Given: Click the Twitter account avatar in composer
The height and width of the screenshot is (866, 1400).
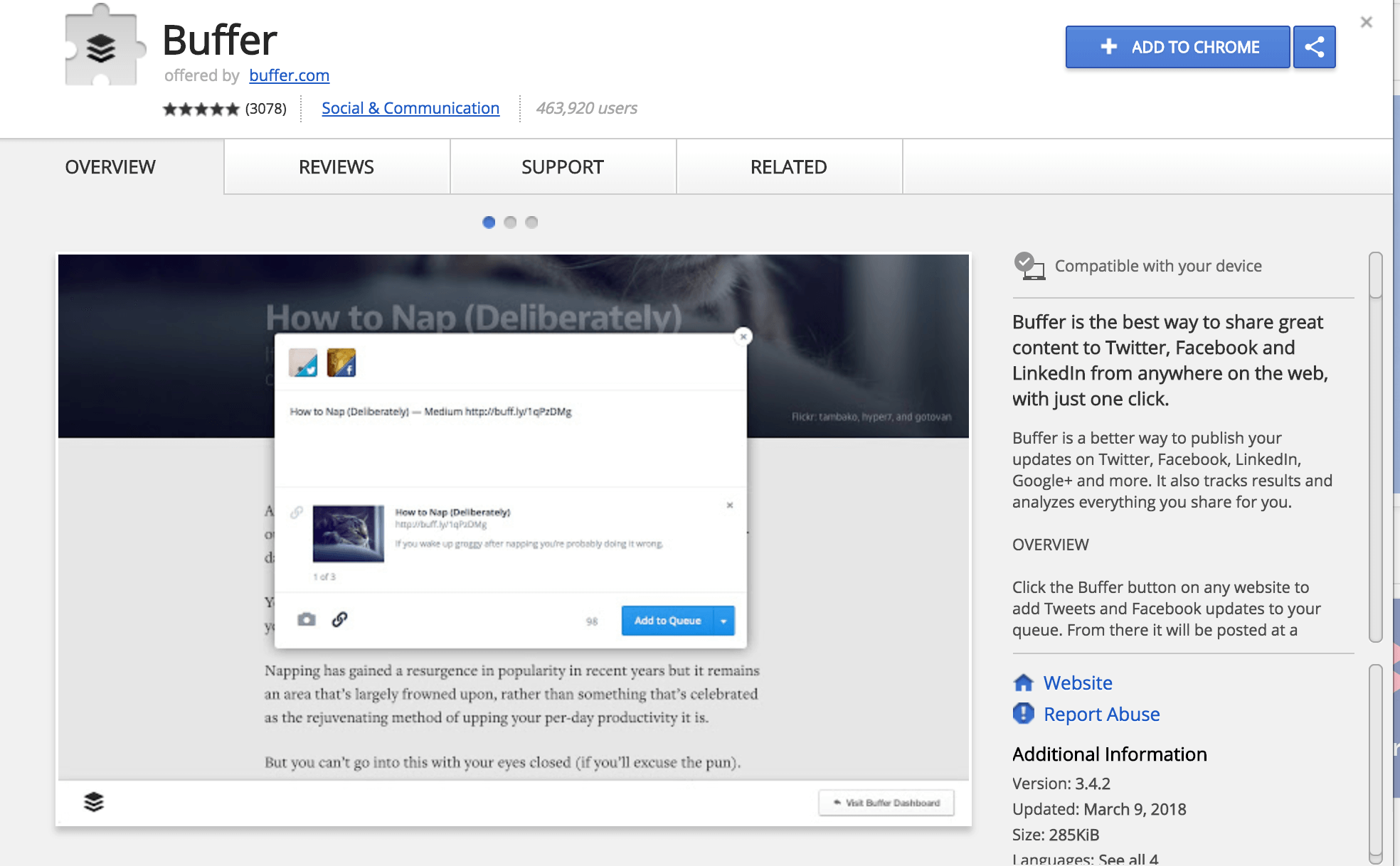Looking at the screenshot, I should 303,363.
